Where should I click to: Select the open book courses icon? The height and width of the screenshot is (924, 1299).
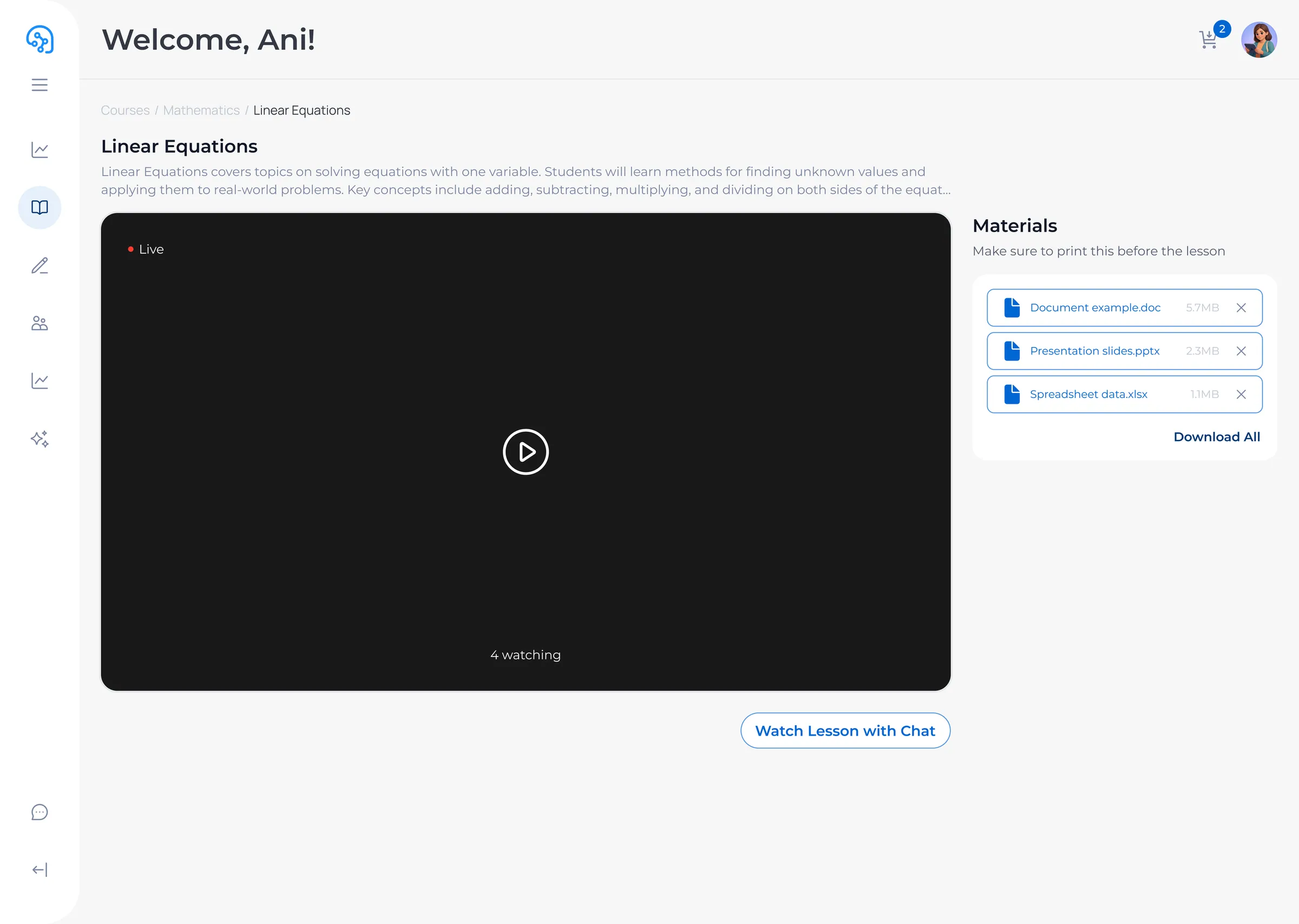[x=40, y=207]
